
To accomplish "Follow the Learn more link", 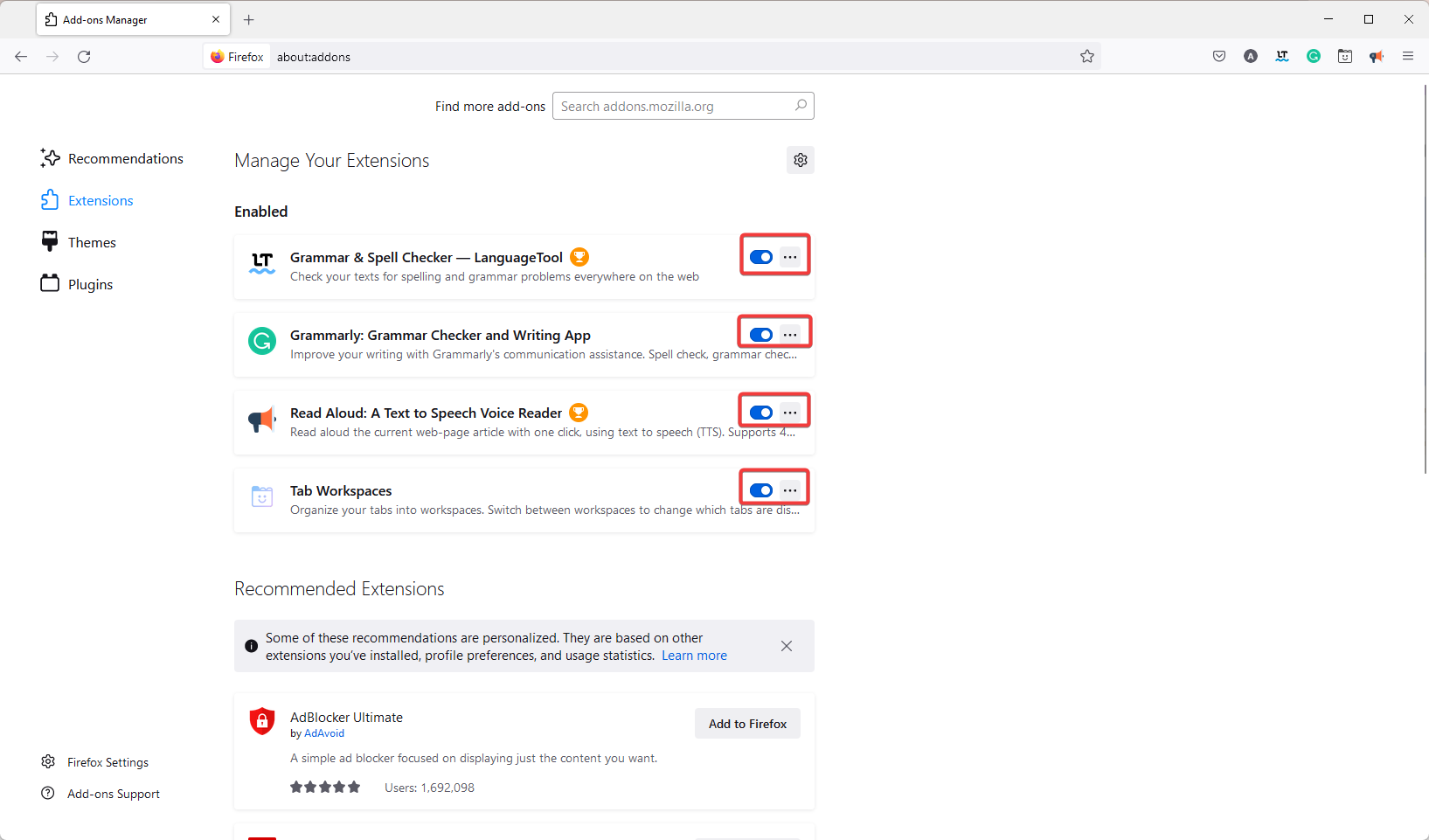I will point(694,656).
